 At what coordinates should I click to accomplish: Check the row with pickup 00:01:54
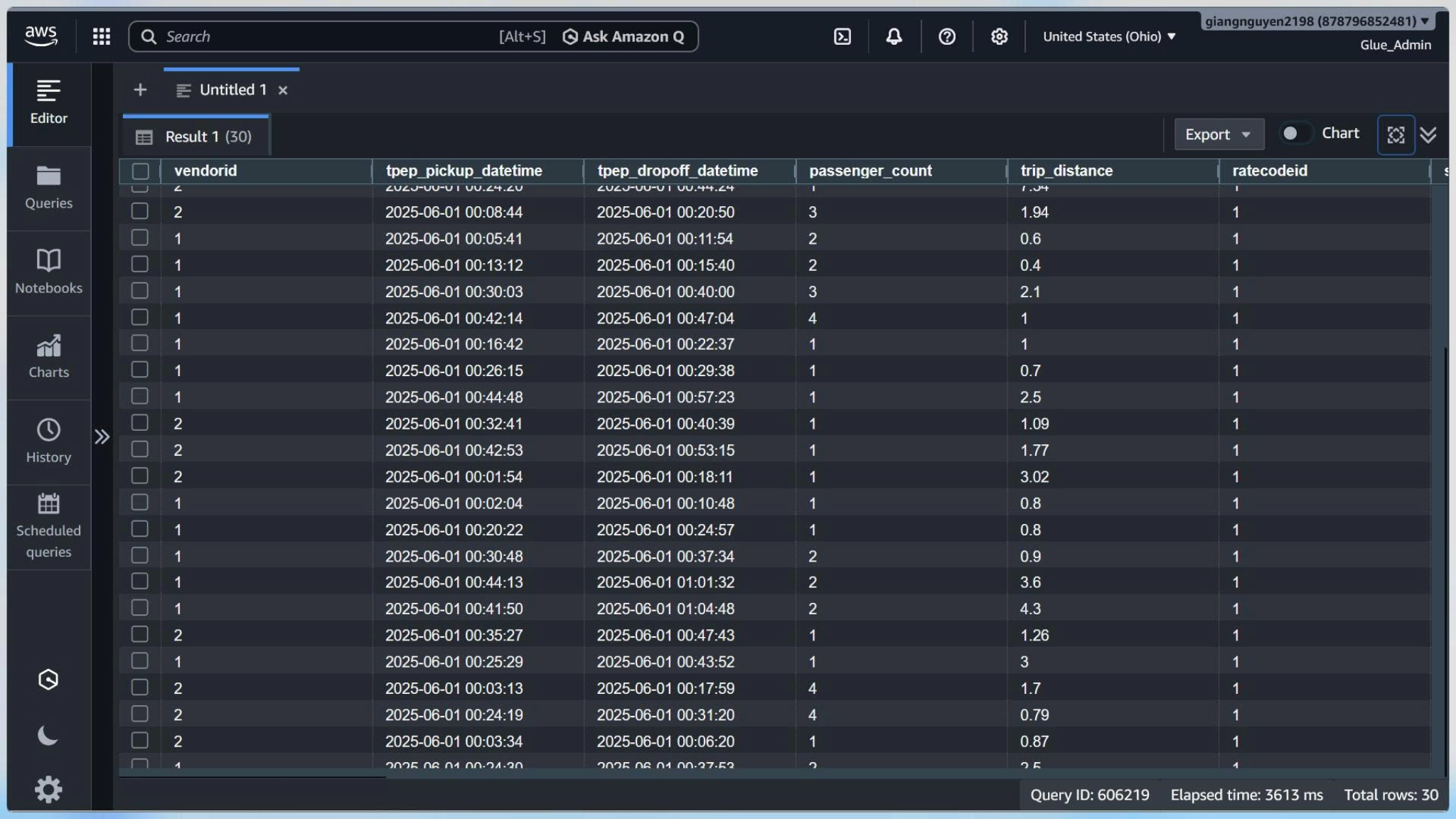(140, 476)
